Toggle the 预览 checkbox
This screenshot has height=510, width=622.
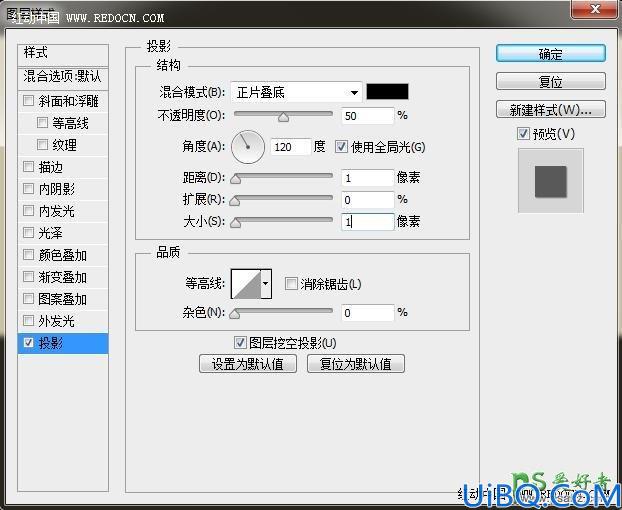point(523,134)
